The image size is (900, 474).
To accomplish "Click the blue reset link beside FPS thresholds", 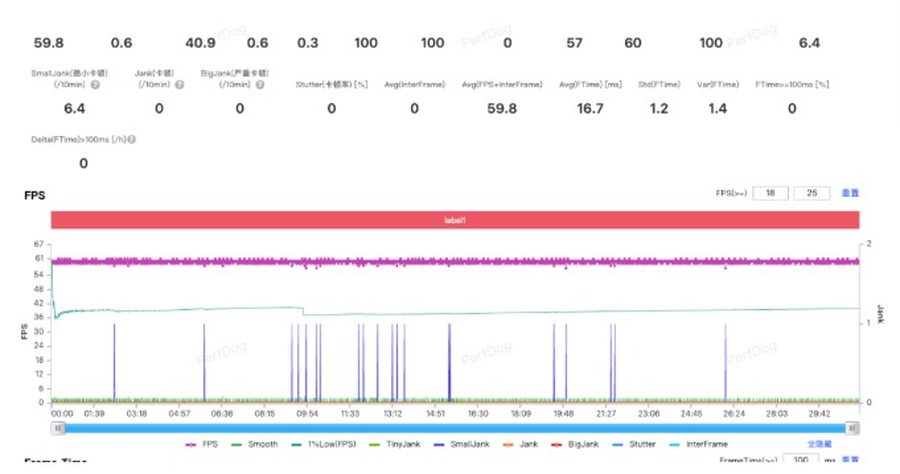I will 849,193.
